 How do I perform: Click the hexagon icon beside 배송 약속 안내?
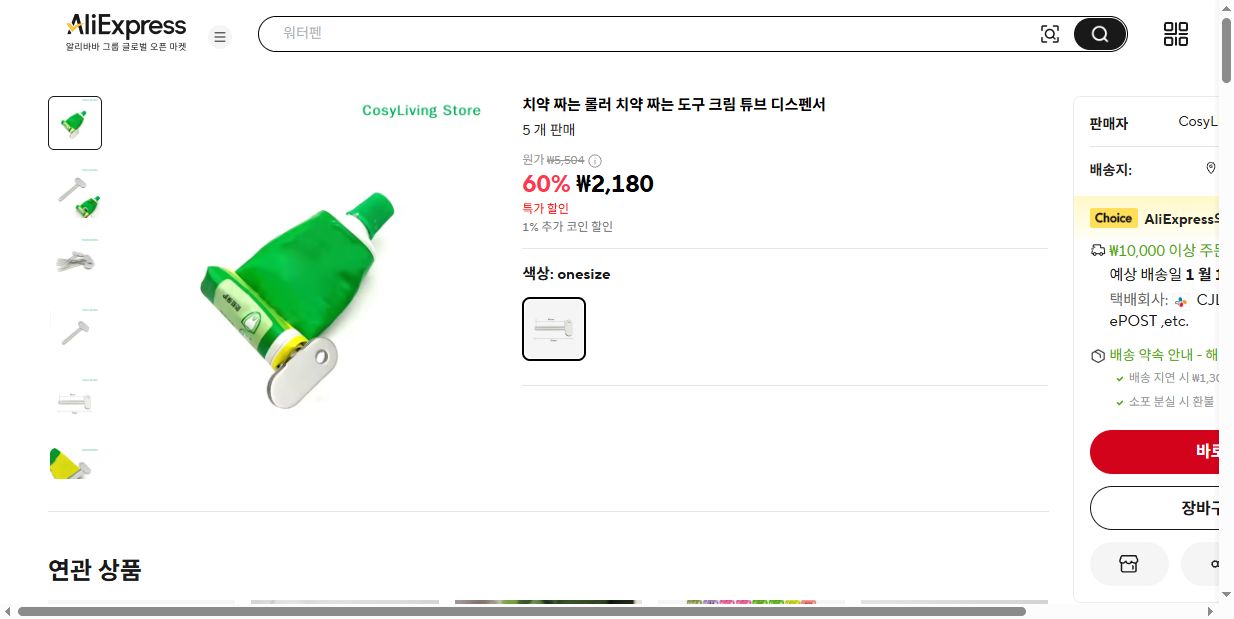(1097, 355)
